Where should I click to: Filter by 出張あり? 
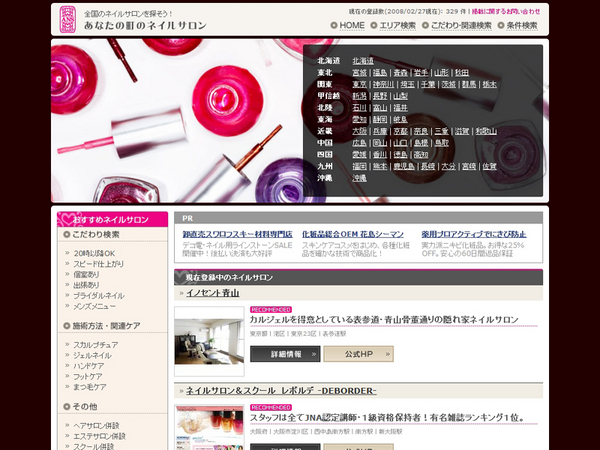[86, 285]
